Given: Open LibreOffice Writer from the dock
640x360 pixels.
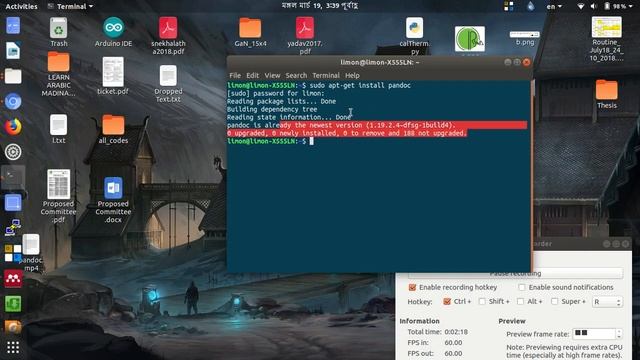Looking at the screenshot, I should (x=13, y=51).
